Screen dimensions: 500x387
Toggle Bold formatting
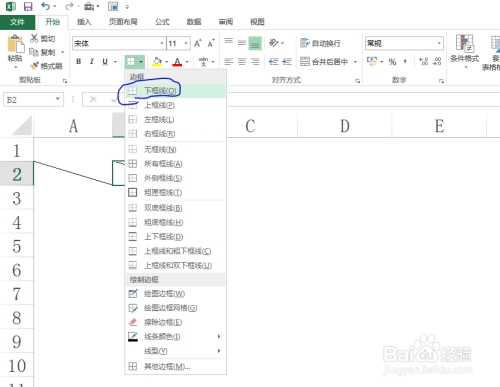pyautogui.click(x=79, y=61)
